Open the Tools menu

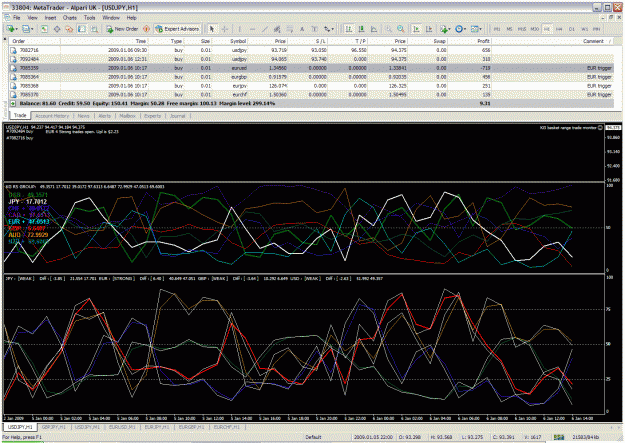[89, 18]
